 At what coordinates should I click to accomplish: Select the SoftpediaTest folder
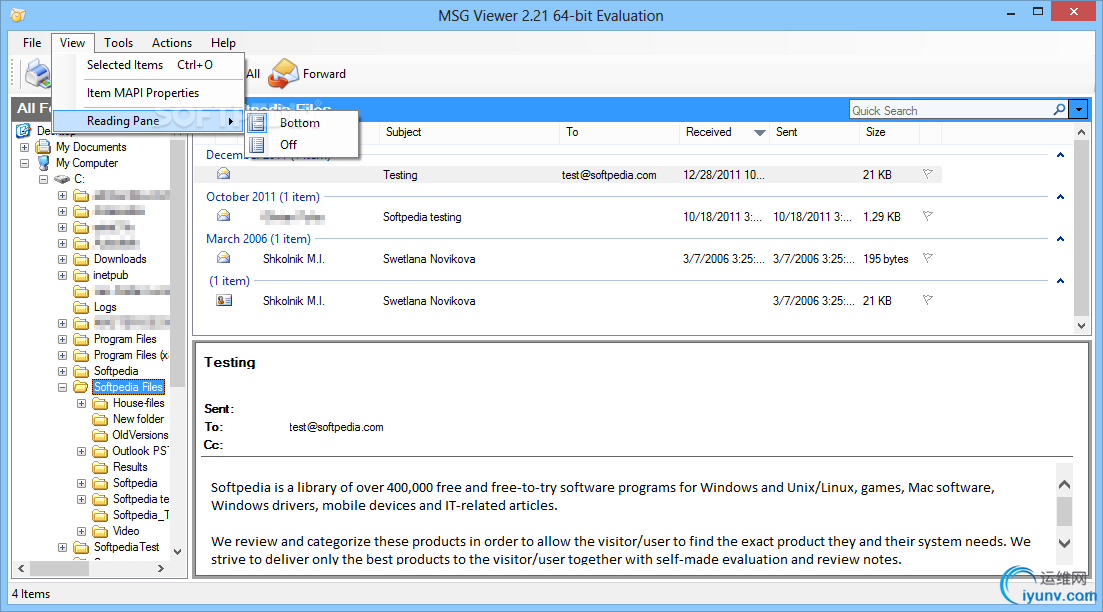coord(127,547)
